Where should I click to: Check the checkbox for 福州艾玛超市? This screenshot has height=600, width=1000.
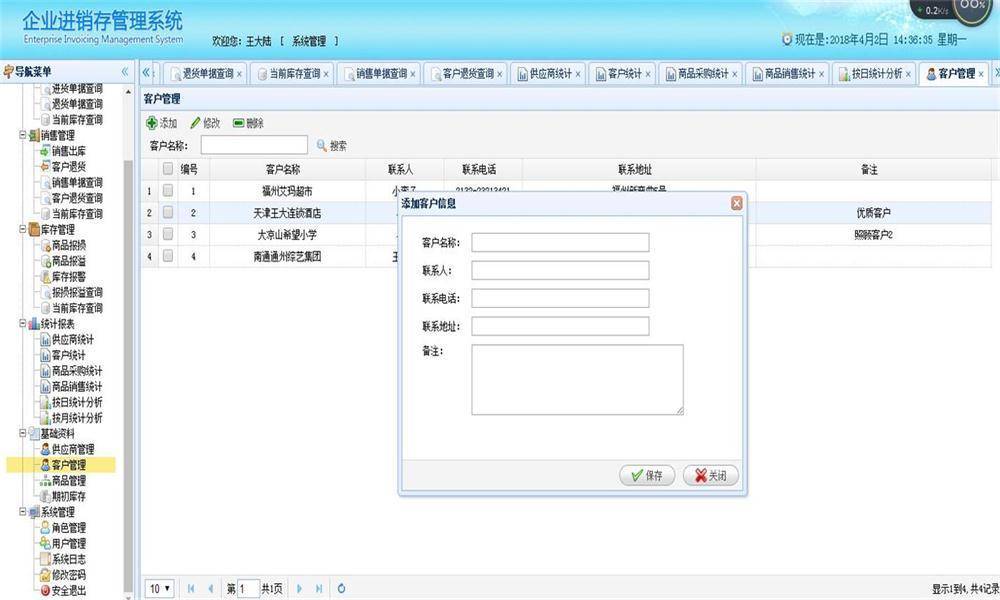coord(167,190)
